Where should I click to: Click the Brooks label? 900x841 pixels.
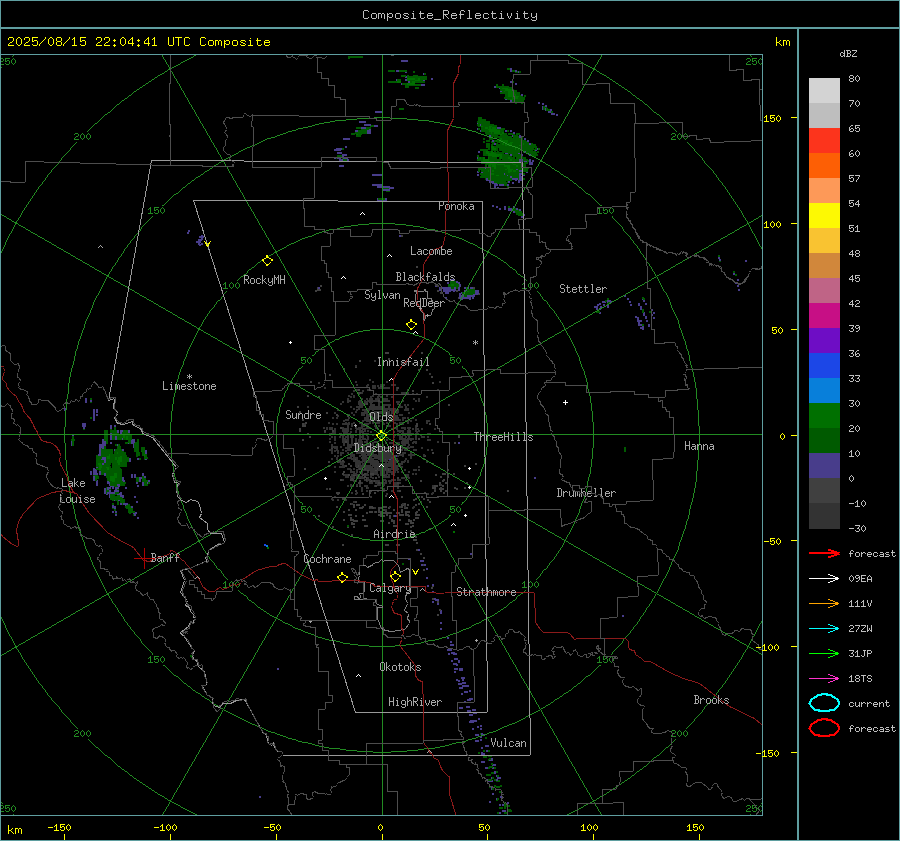coord(711,700)
